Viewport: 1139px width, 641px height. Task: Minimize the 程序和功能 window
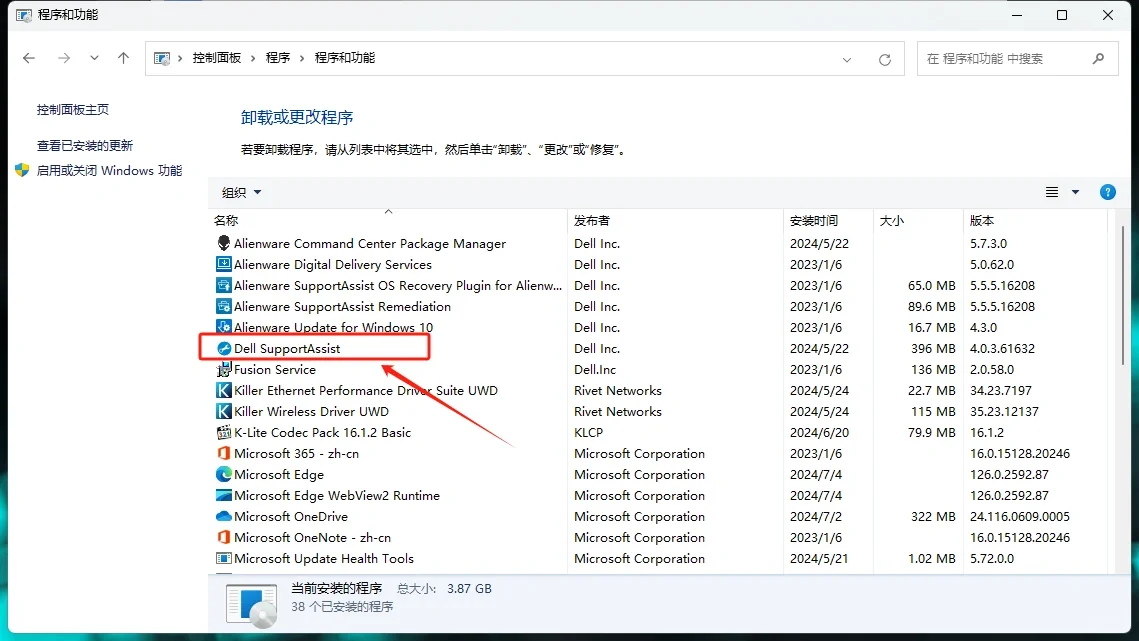point(1017,15)
